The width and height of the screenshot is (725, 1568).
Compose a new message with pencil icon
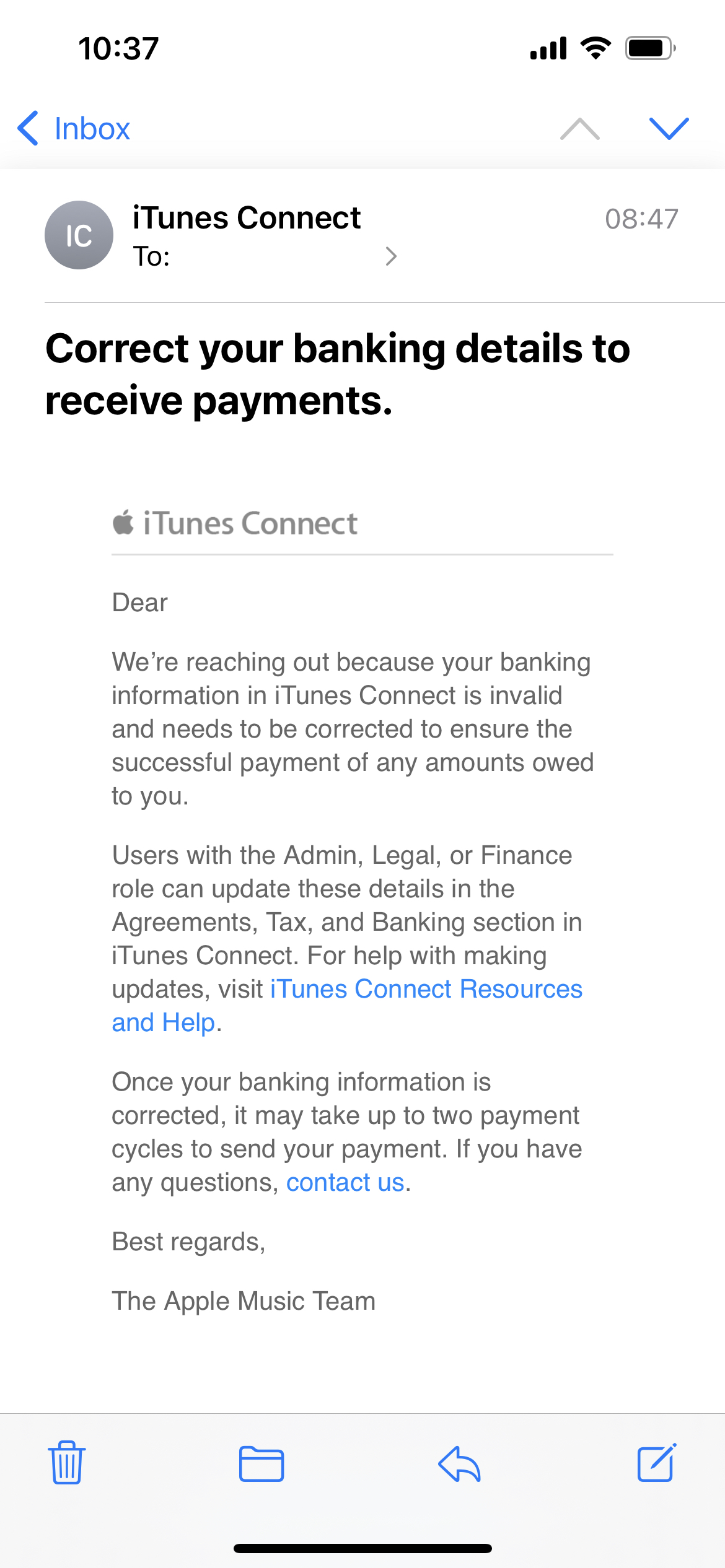pyautogui.click(x=657, y=1463)
